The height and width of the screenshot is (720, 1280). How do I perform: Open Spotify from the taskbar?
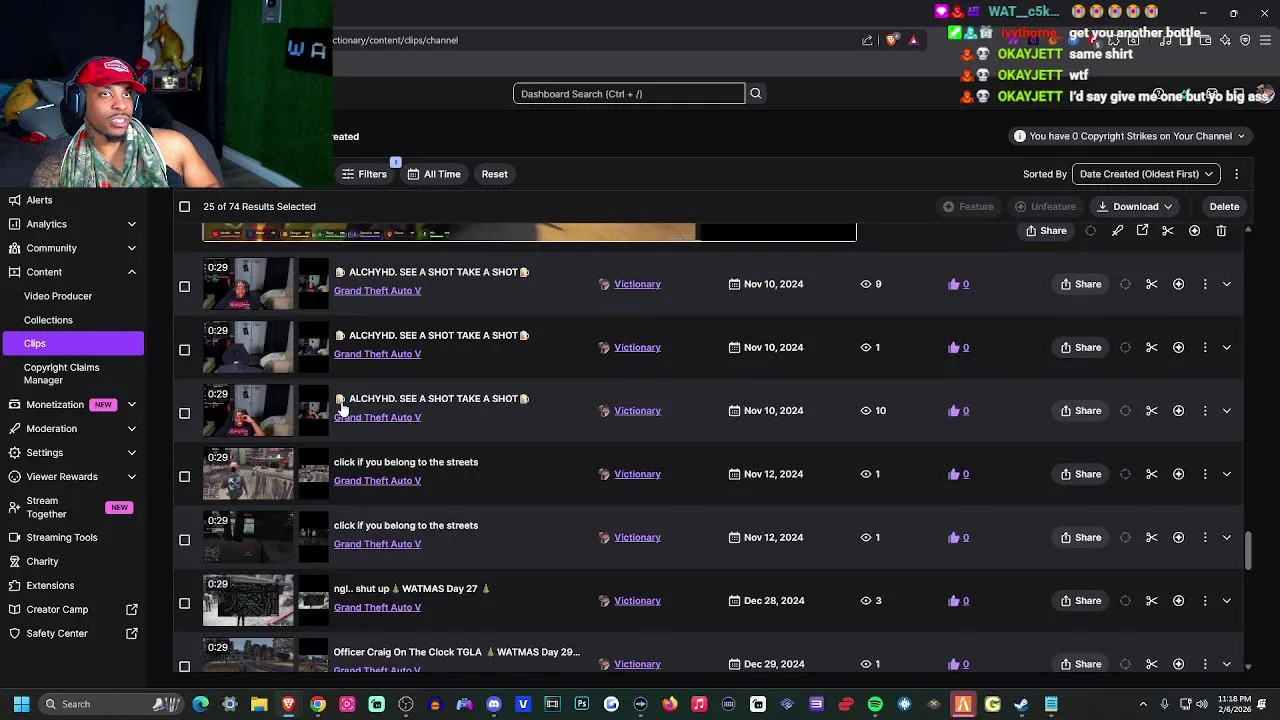point(875,704)
